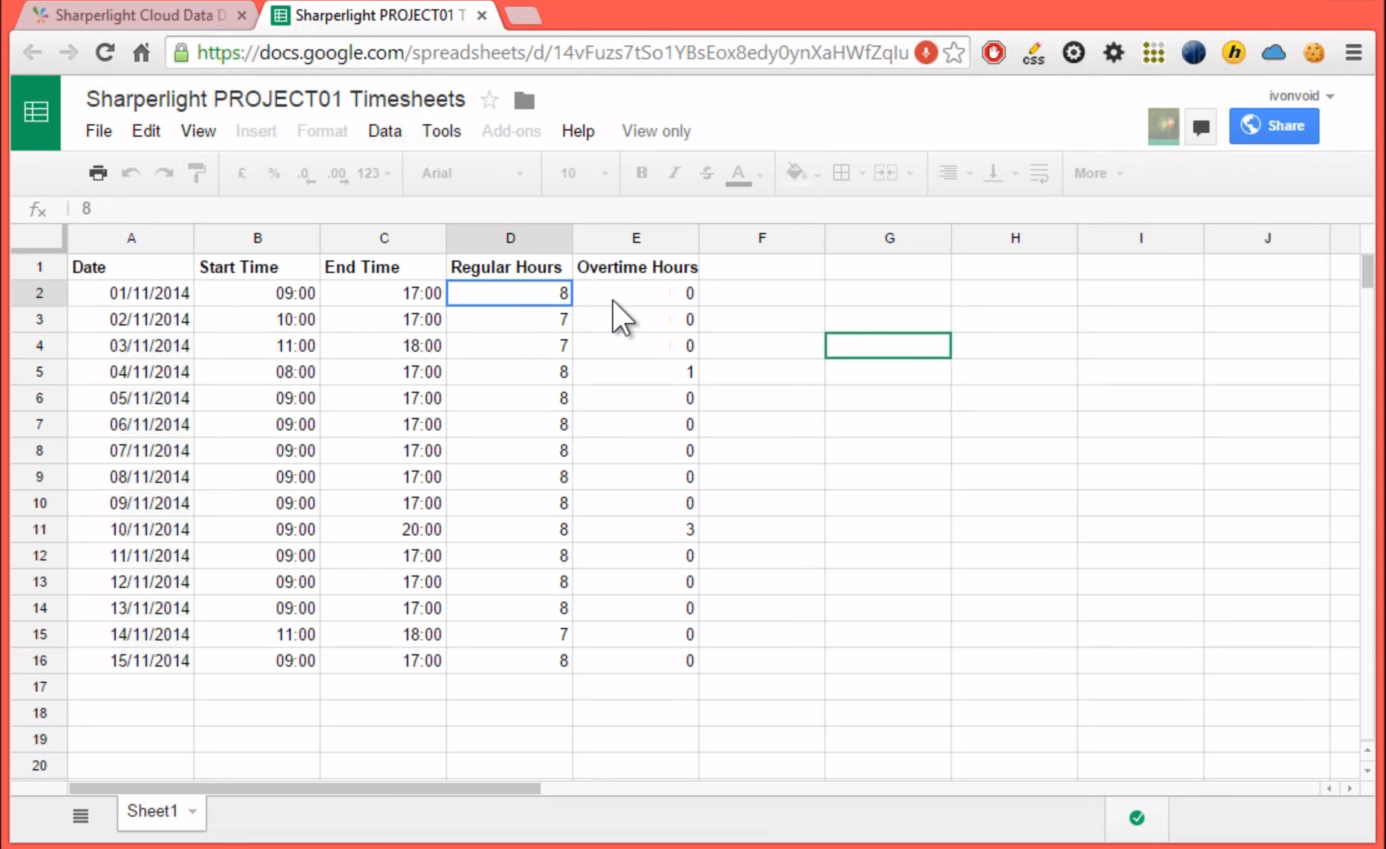Viewport: 1386px width, 849px height.
Task: Click the blue Share button
Action: click(1273, 126)
